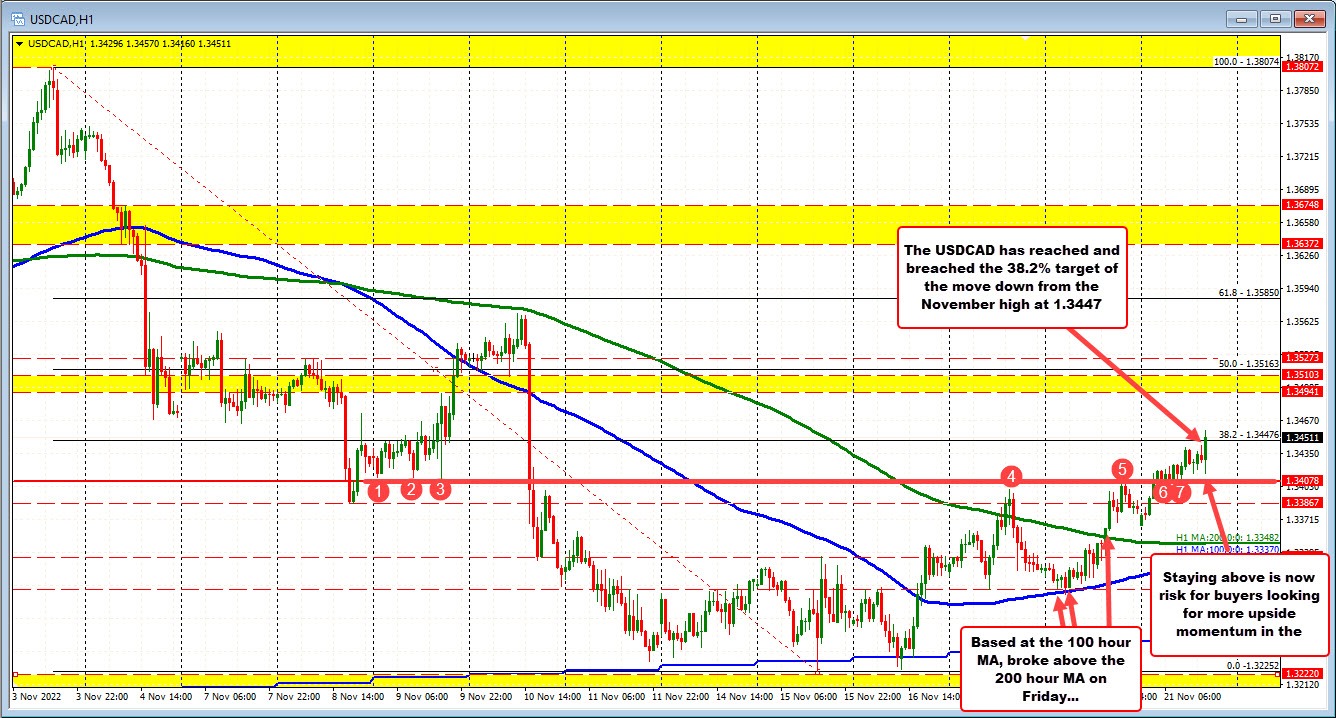Image resolution: width=1336 pixels, height=718 pixels.
Task: Select the red 1.34941 price label
Action: click(x=1303, y=392)
